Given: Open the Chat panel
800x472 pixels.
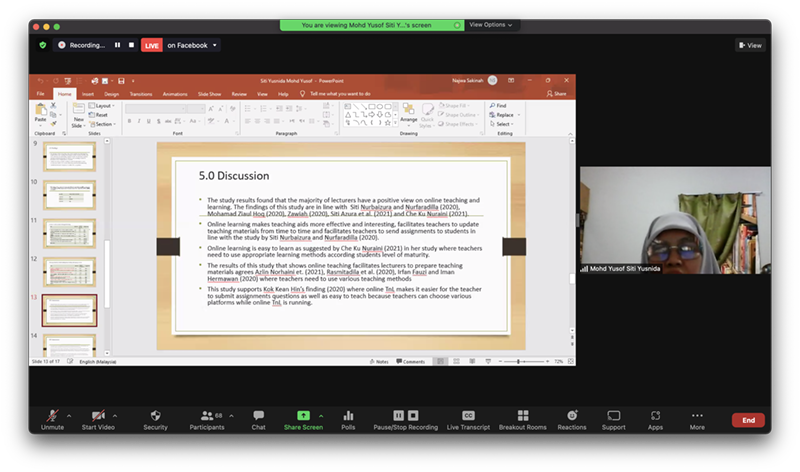Looking at the screenshot, I should tap(258, 415).
